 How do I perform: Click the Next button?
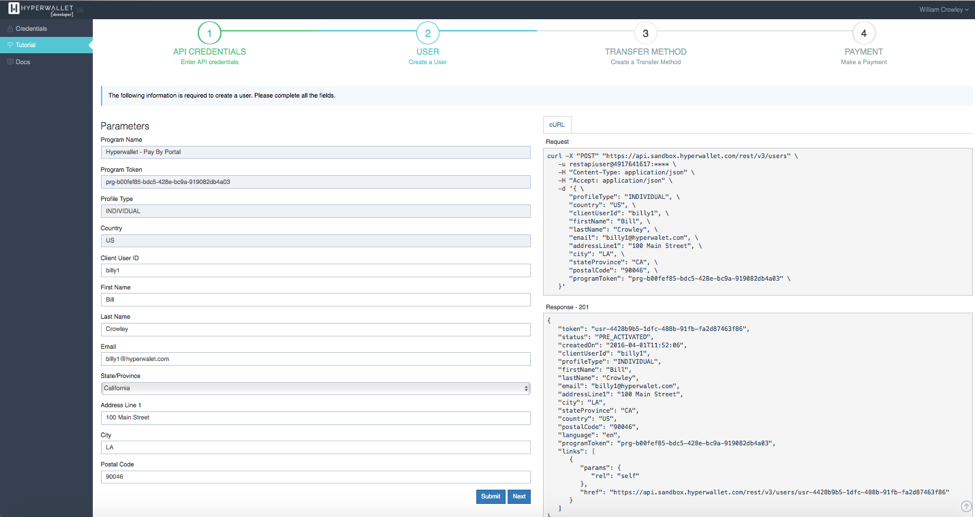click(519, 496)
